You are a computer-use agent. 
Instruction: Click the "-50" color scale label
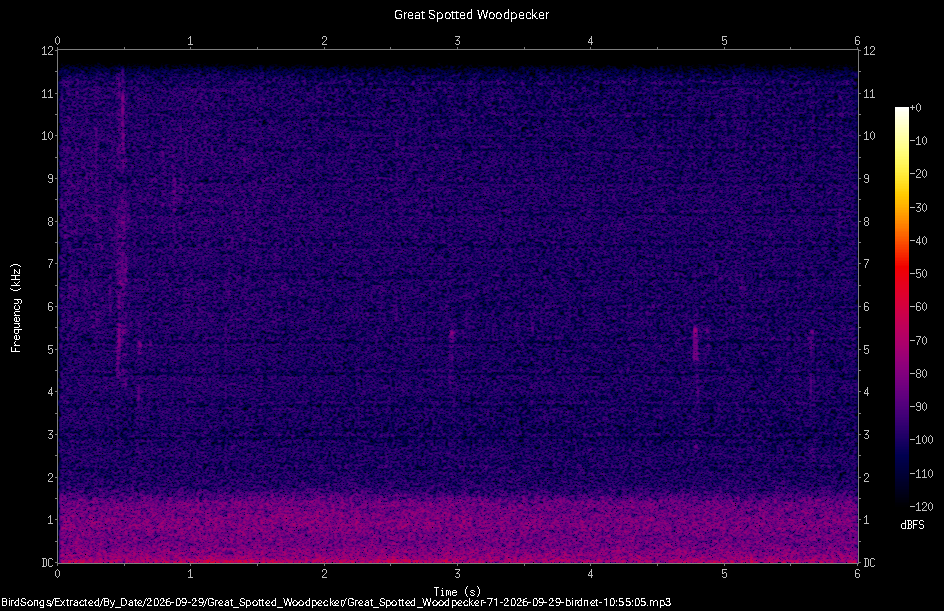[918, 274]
